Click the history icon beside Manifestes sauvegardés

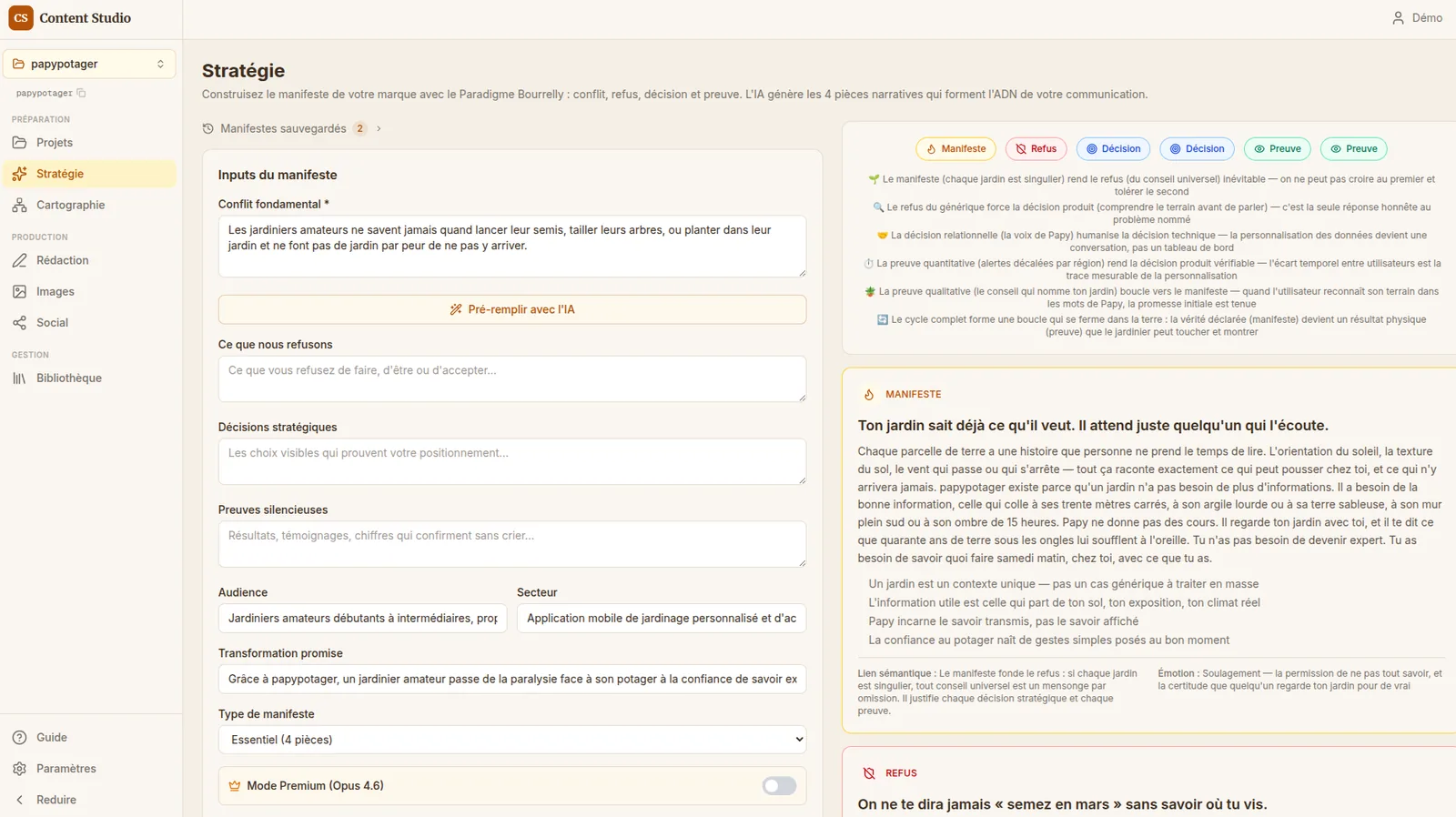pyautogui.click(x=208, y=128)
